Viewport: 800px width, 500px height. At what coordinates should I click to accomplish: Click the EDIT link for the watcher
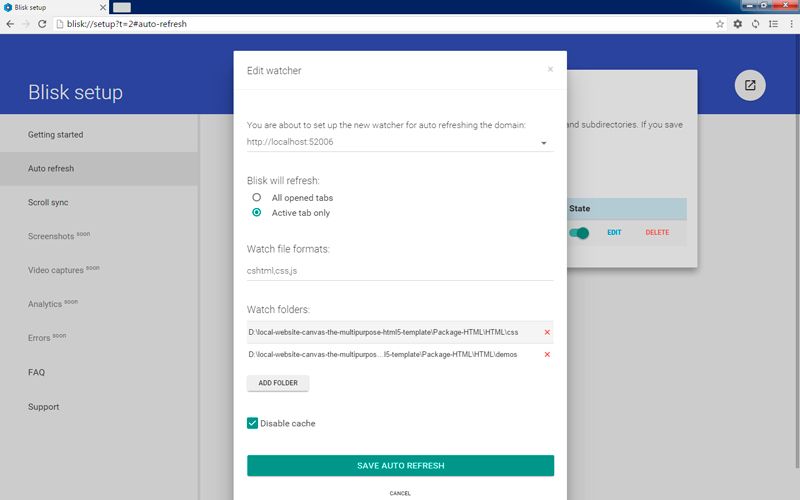614,233
